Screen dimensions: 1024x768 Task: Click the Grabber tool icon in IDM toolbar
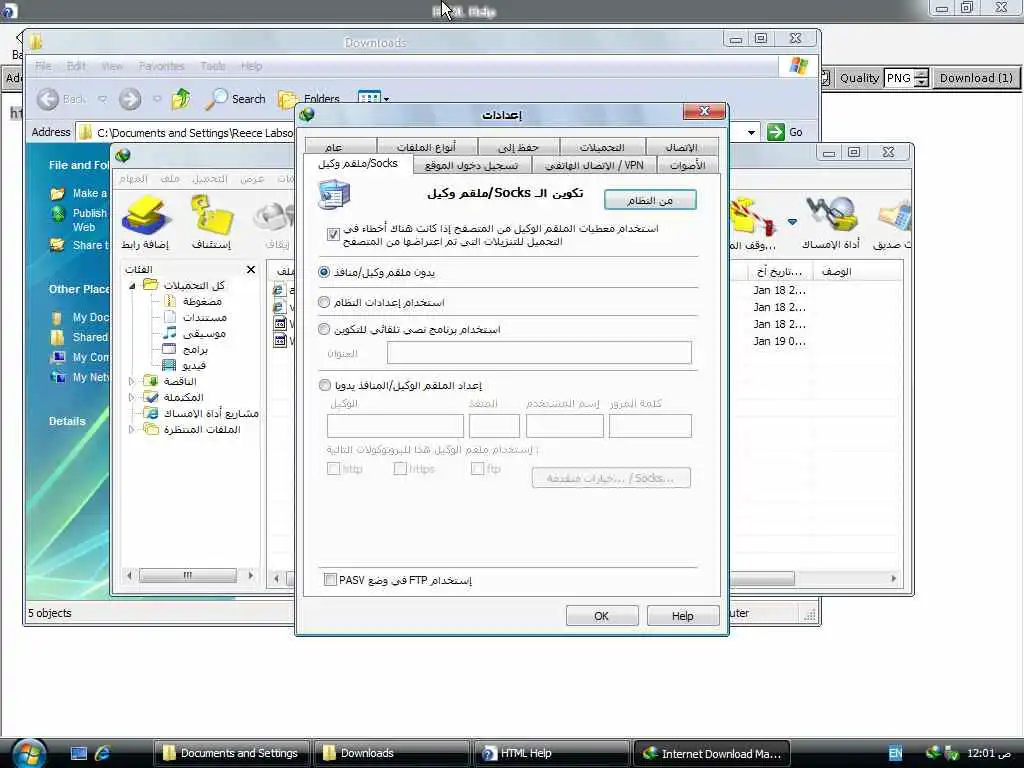pyautogui.click(x=831, y=214)
